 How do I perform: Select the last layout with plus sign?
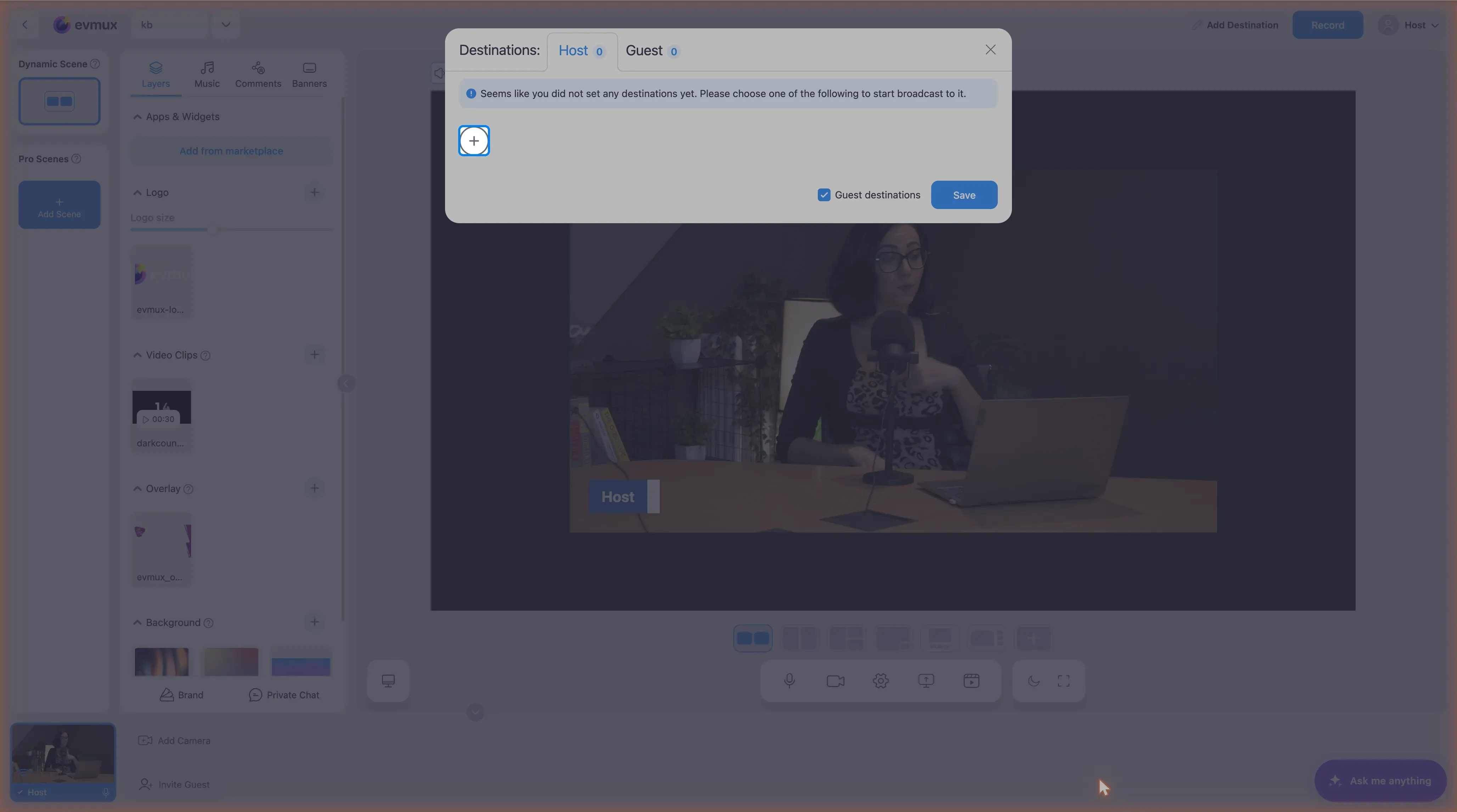(1033, 638)
